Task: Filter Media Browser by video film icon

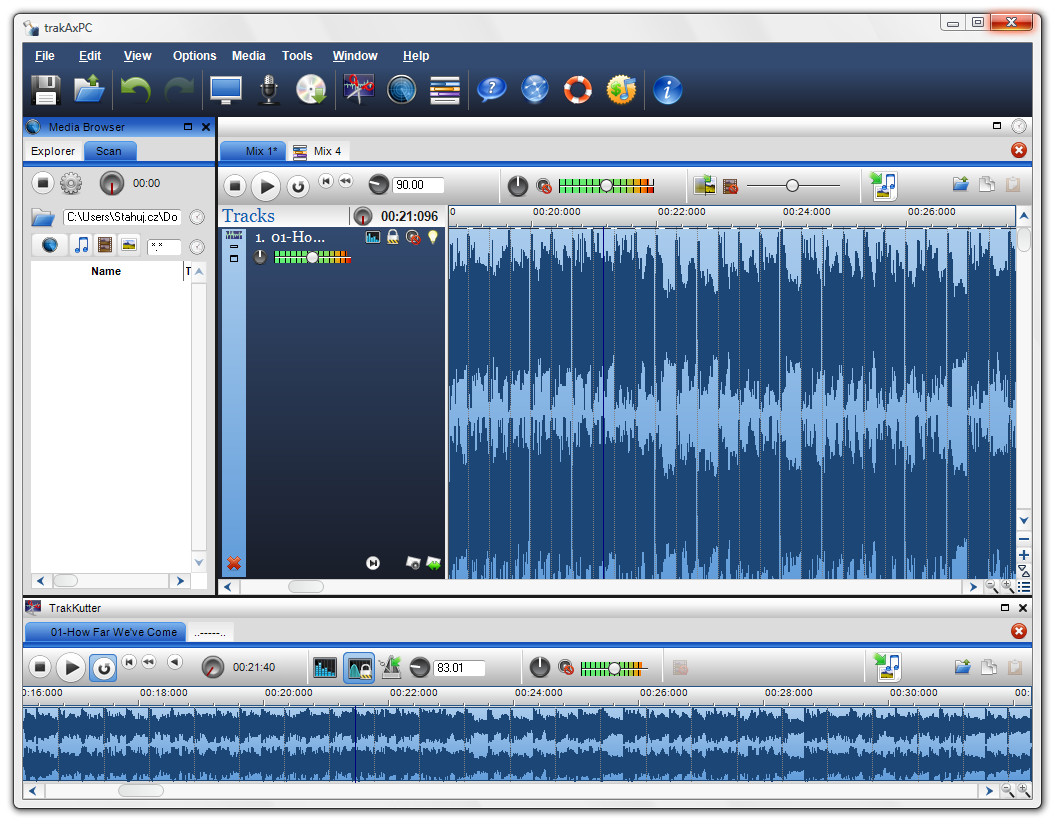Action: tap(104, 244)
